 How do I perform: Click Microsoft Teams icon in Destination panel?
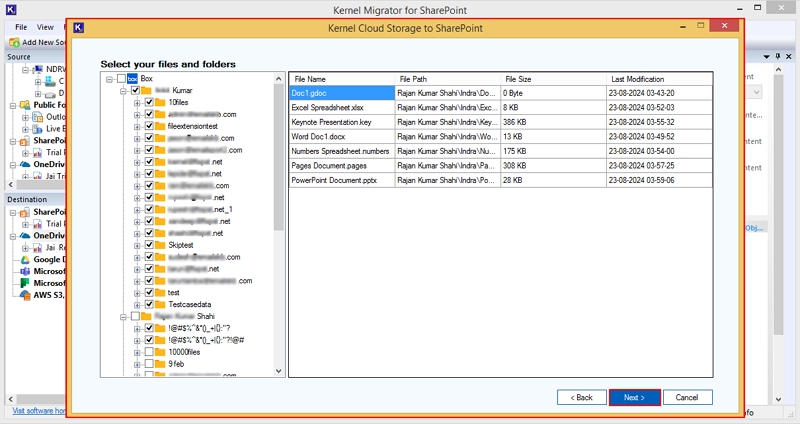coord(25,271)
